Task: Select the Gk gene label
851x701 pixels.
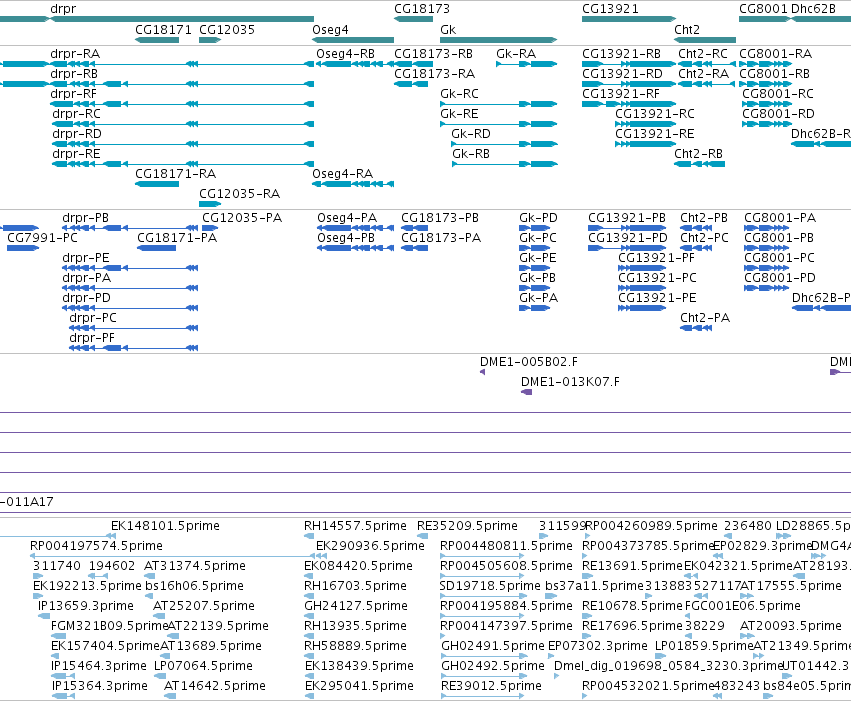Action: pyautogui.click(x=448, y=30)
